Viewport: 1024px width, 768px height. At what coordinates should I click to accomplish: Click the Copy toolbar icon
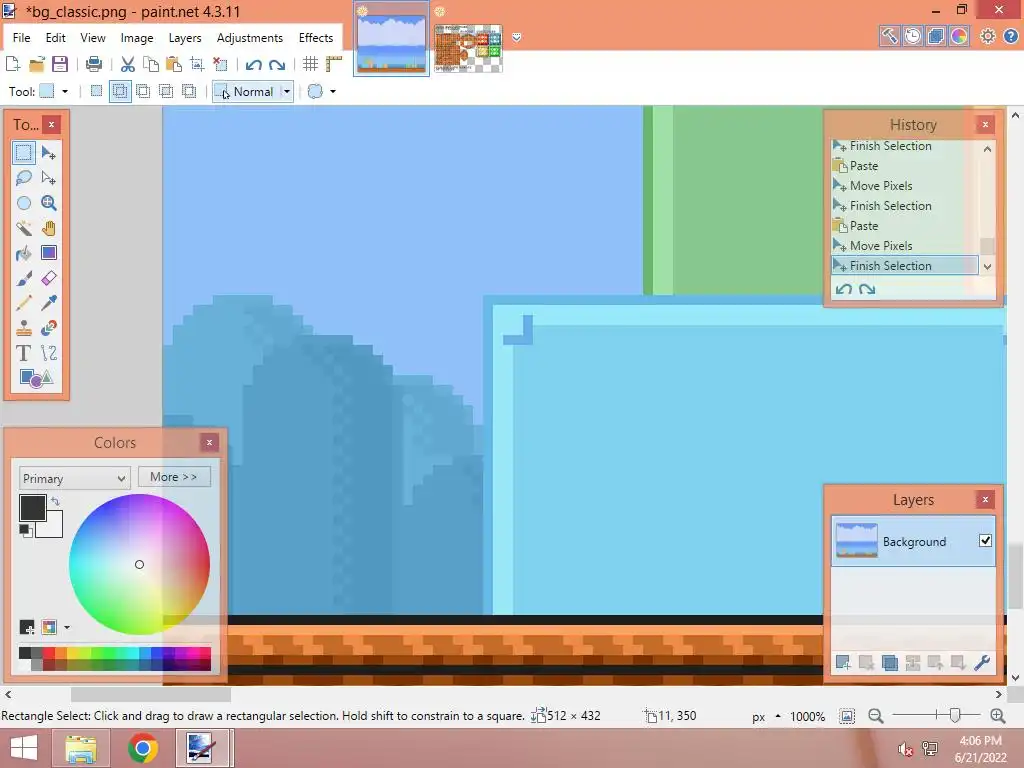coord(151,64)
